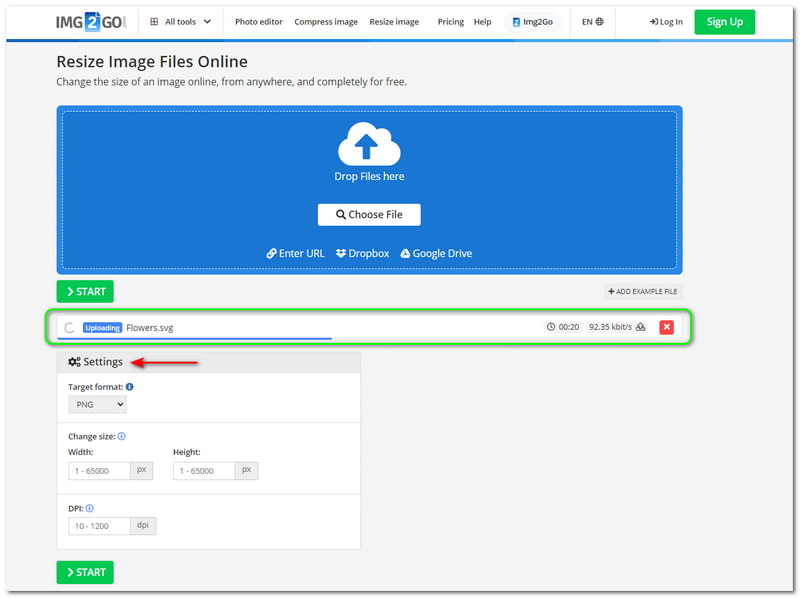The width and height of the screenshot is (800, 598).
Task: Remove Flowers.svg with red X button
Action: (667, 327)
